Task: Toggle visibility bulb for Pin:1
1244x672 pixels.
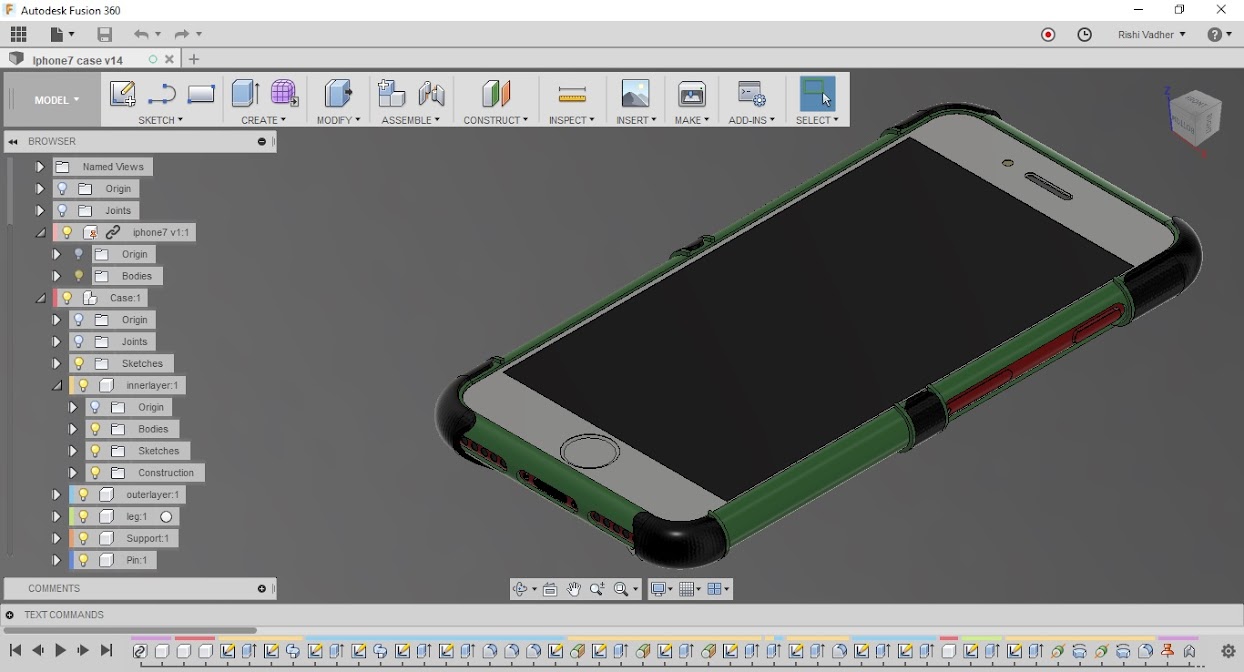Action: [x=83, y=560]
